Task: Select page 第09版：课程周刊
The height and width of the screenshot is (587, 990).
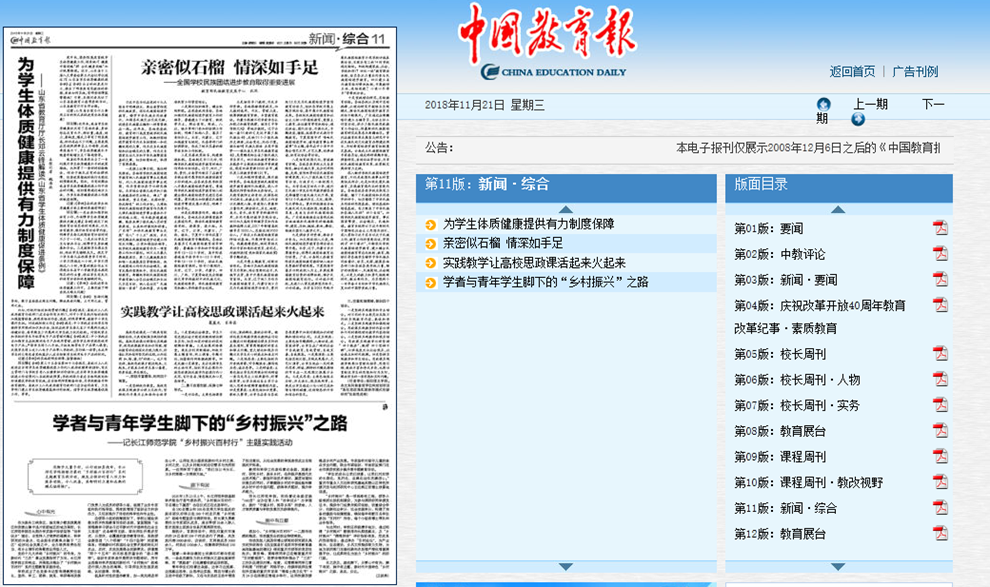Action: coord(780,457)
